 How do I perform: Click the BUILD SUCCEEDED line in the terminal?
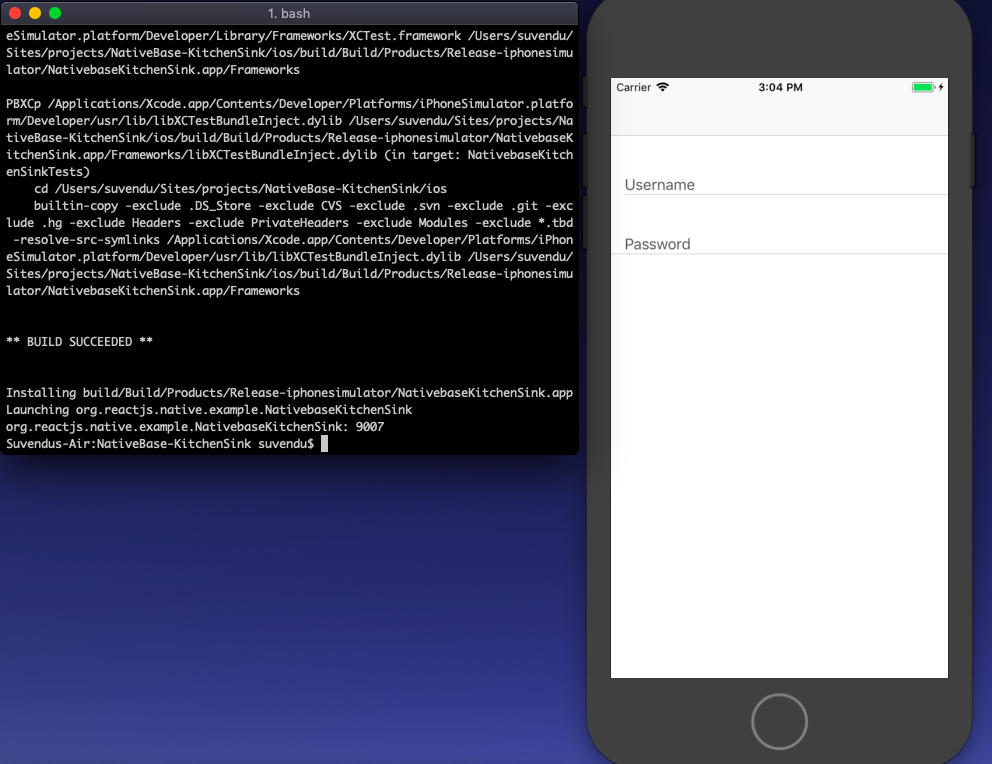pos(78,341)
